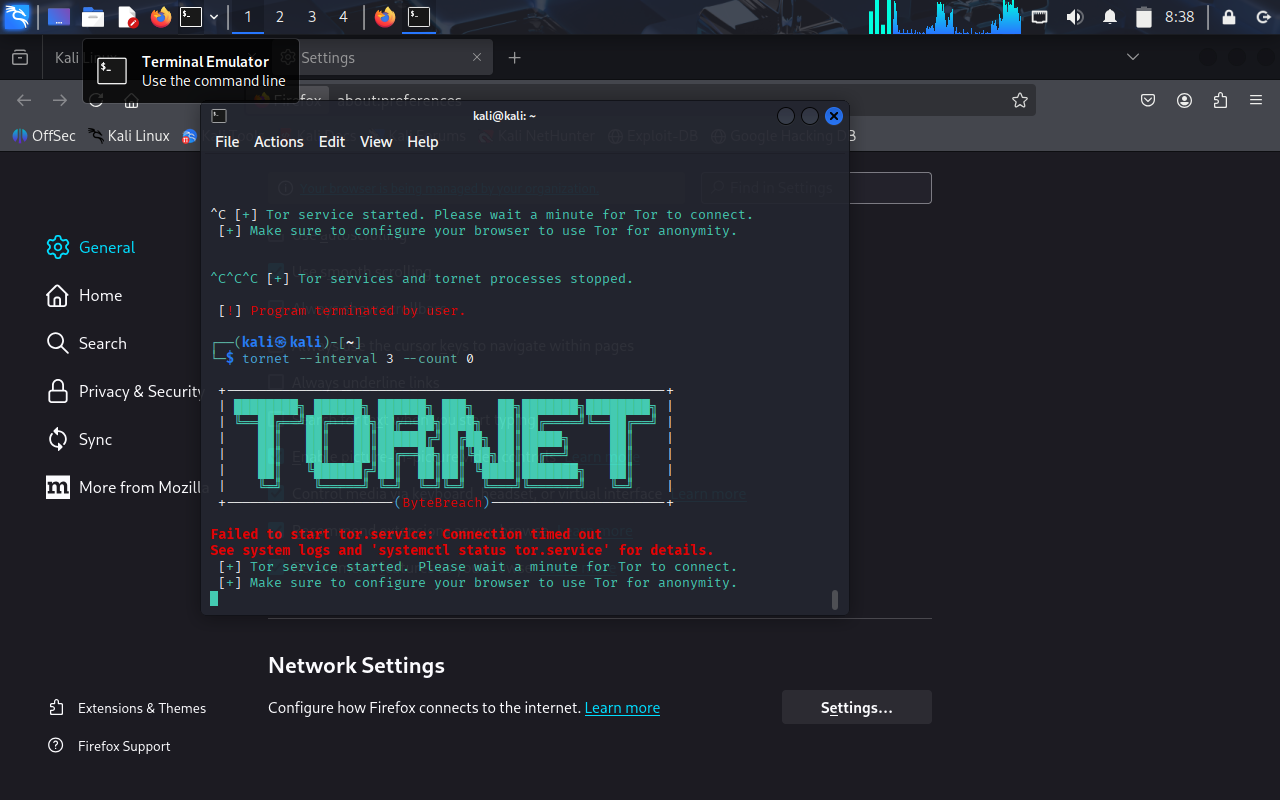Open the file manager icon in taskbar

click(x=94, y=16)
